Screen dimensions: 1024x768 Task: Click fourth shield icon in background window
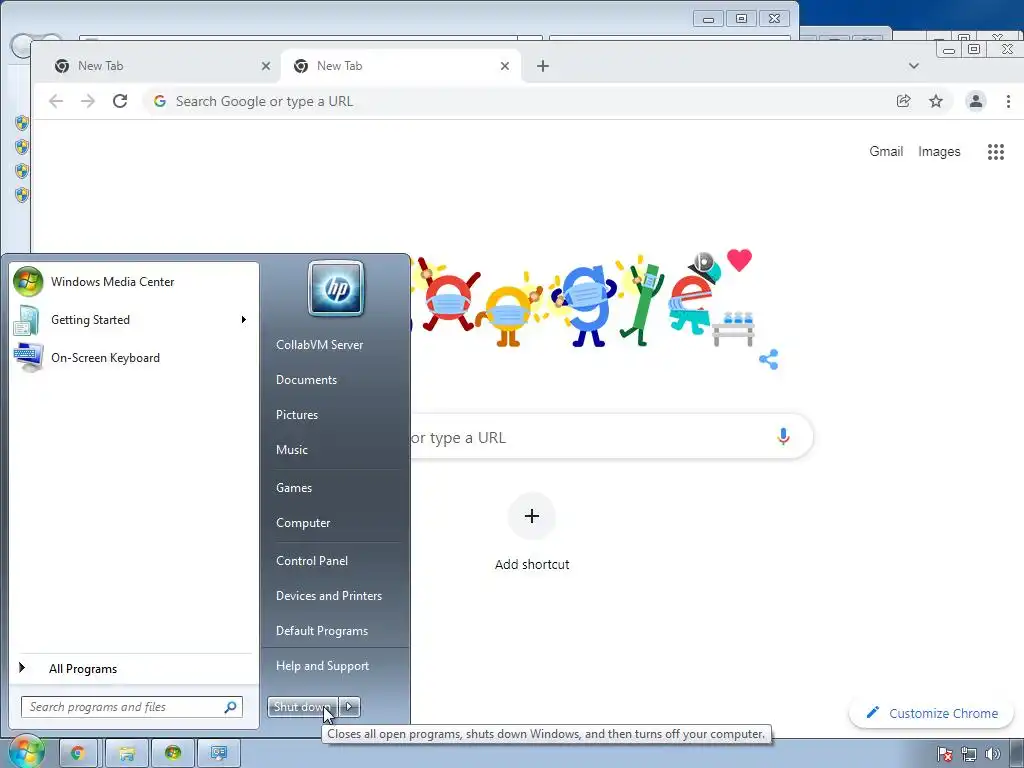(x=22, y=195)
